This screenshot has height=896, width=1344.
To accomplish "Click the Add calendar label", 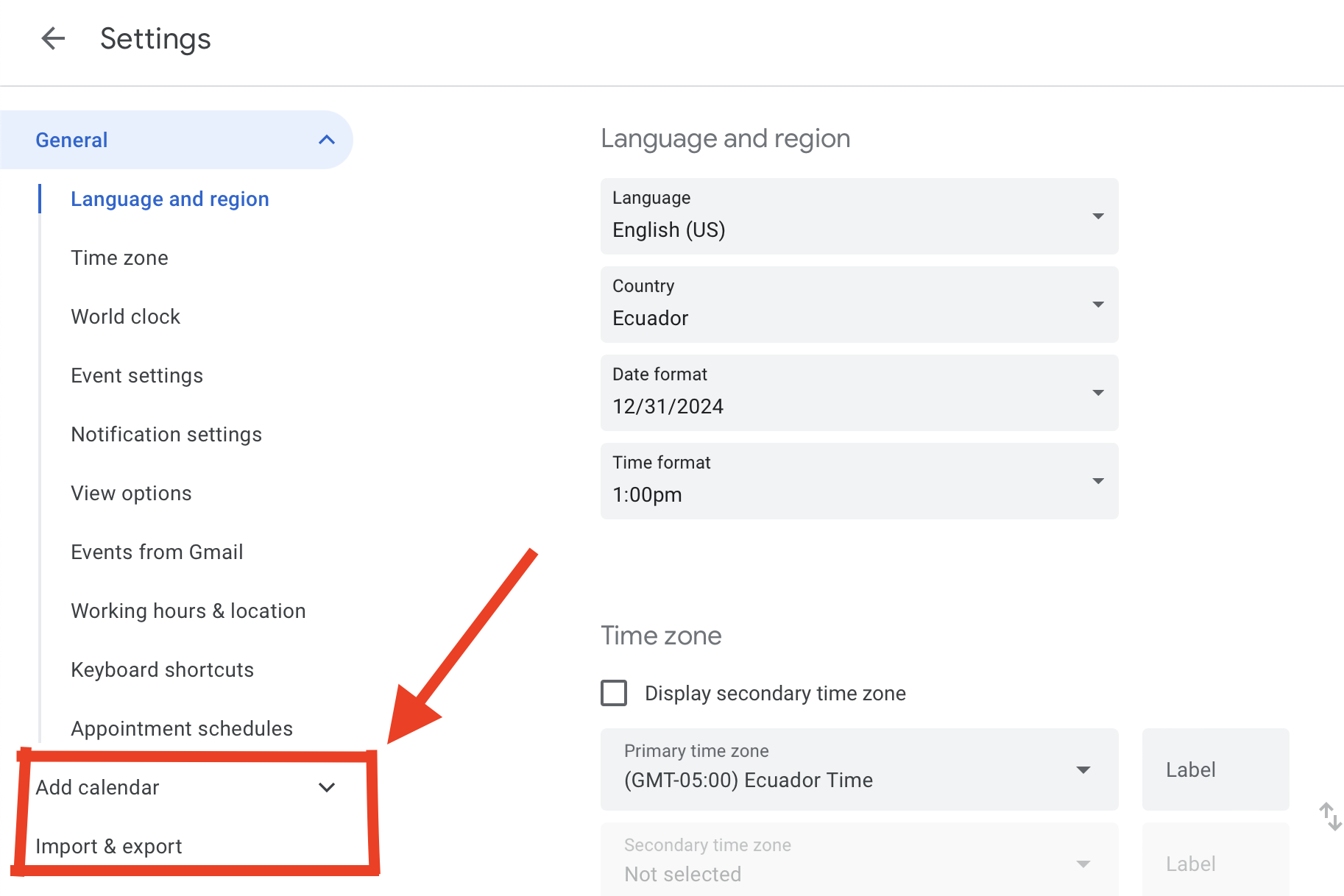I will [97, 787].
